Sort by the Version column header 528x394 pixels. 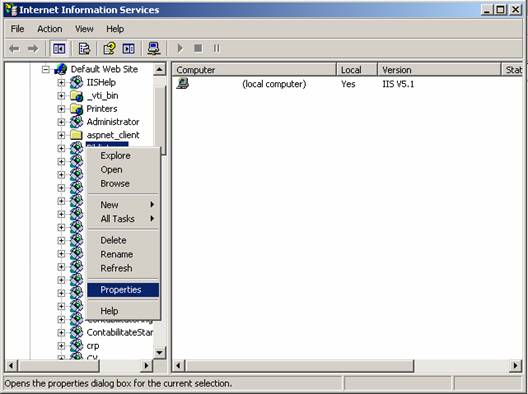[440, 70]
